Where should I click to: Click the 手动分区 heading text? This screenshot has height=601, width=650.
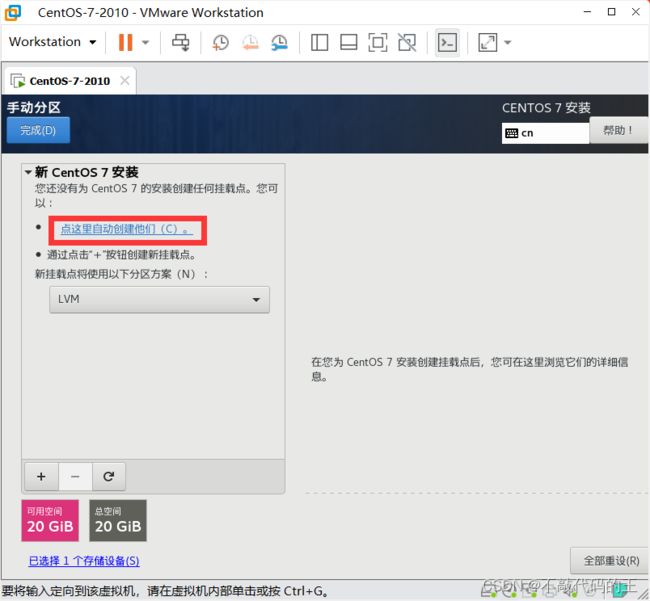(34, 107)
